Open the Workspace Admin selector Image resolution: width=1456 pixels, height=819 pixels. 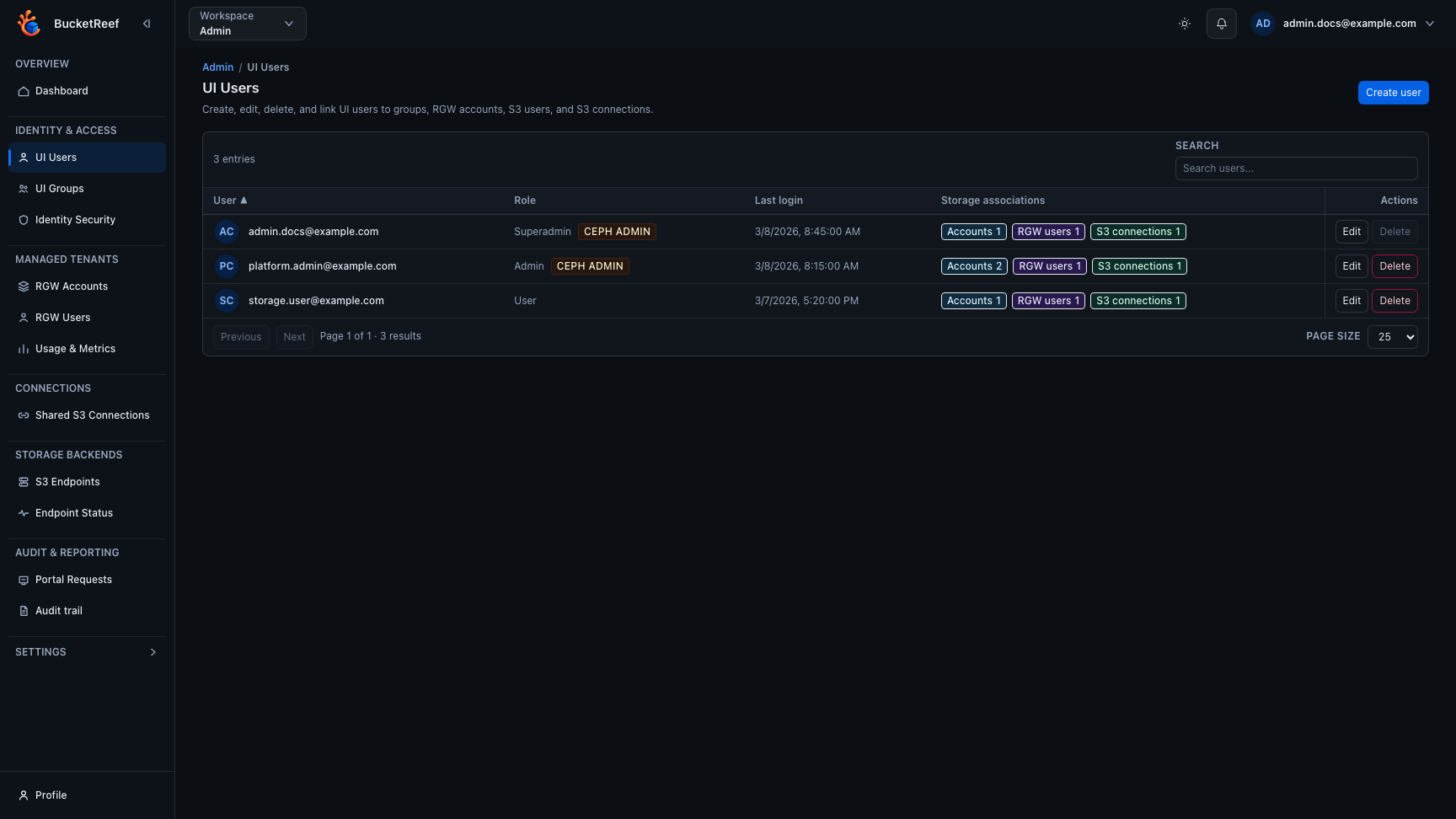coord(248,24)
